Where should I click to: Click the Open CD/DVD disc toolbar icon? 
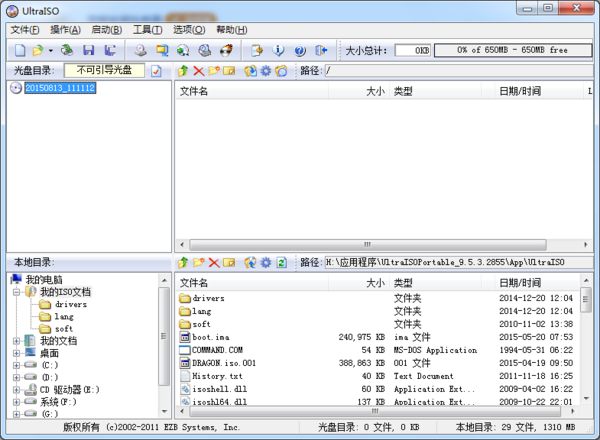point(67,50)
